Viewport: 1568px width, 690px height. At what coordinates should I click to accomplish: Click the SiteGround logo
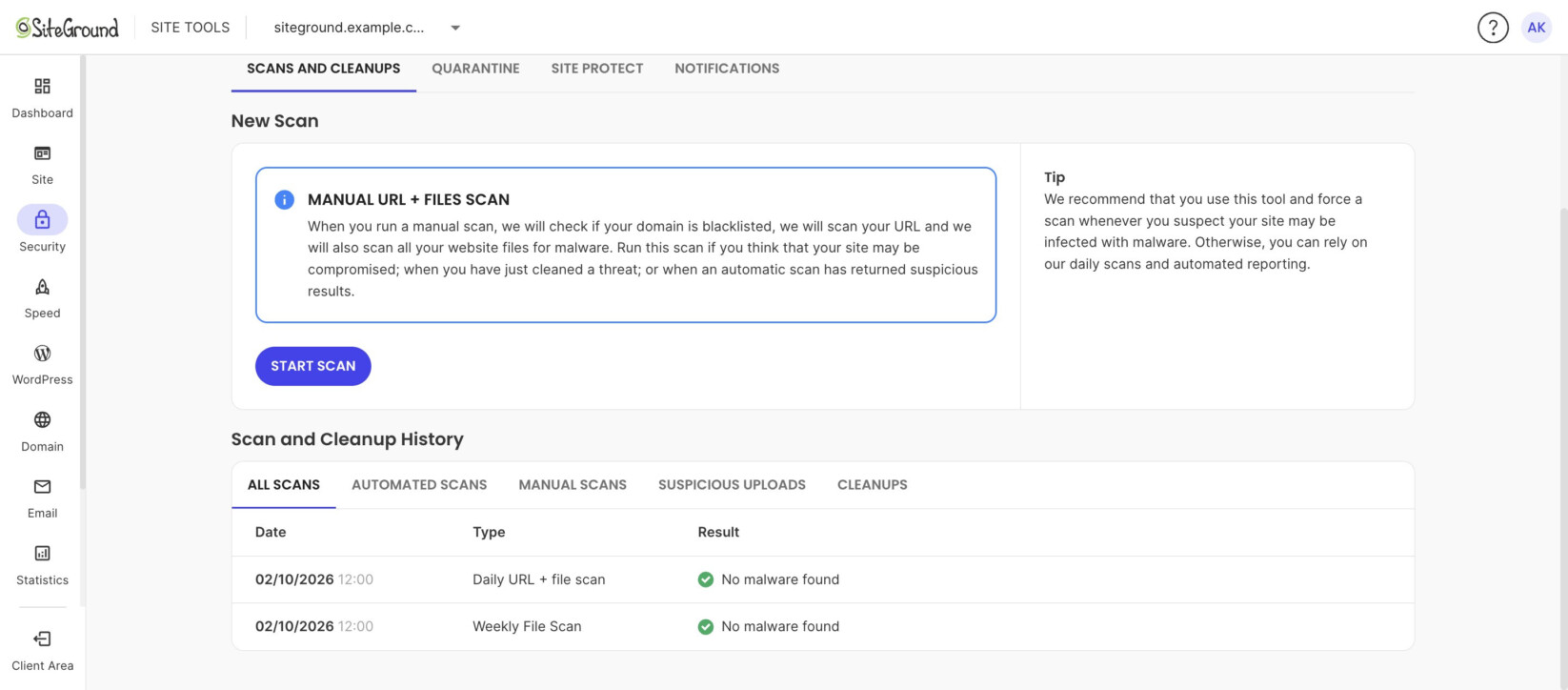[68, 28]
